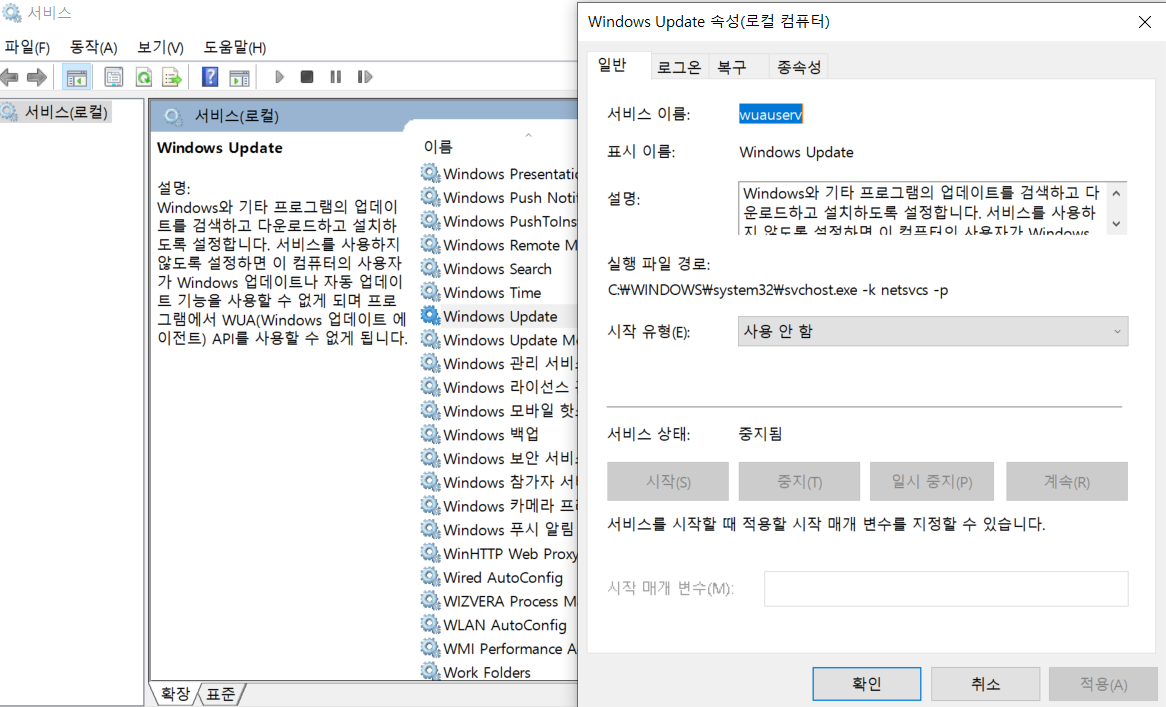The height and width of the screenshot is (707, 1166).
Task: Click the 계속(R) button
Action: [1066, 481]
